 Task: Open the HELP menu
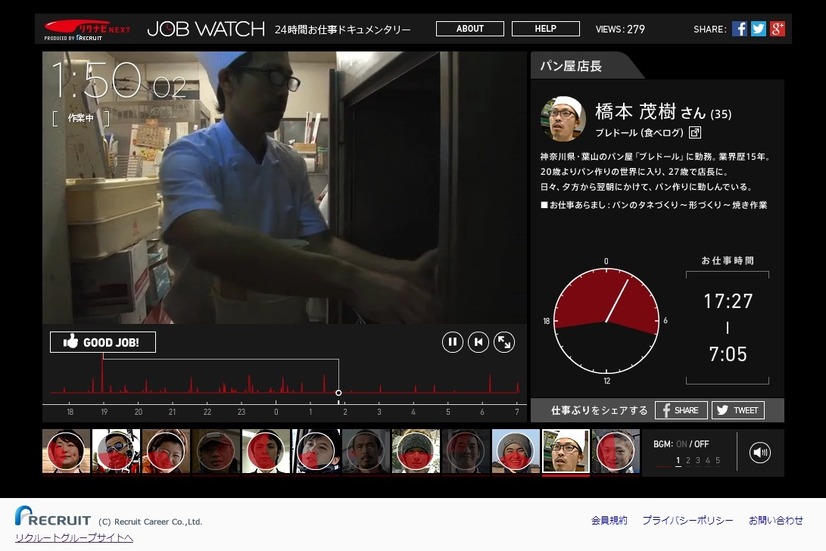(546, 29)
